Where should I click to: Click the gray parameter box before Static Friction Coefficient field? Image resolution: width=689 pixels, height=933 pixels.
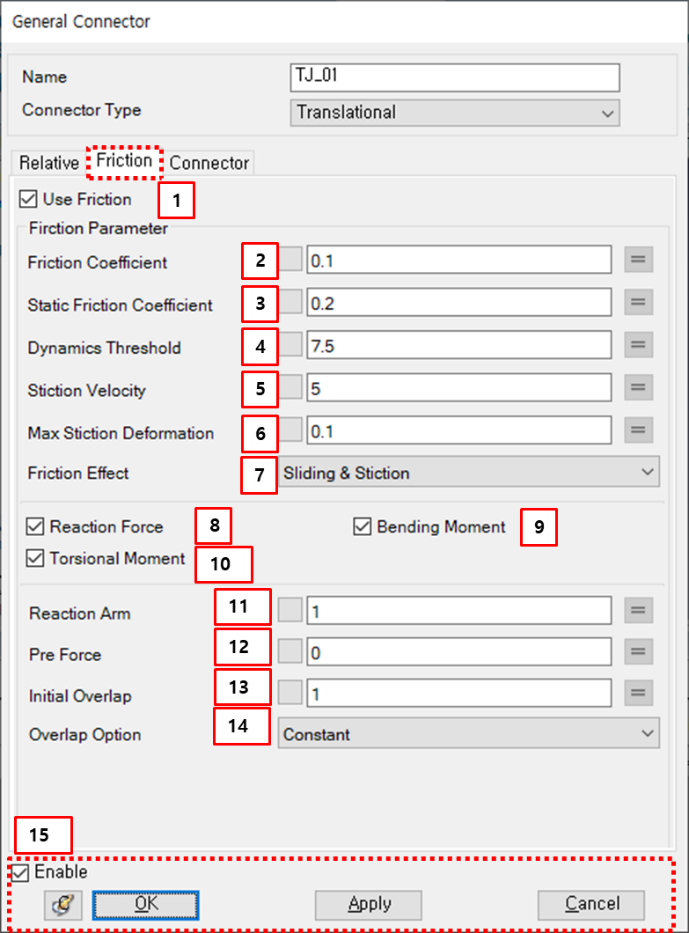click(x=290, y=302)
